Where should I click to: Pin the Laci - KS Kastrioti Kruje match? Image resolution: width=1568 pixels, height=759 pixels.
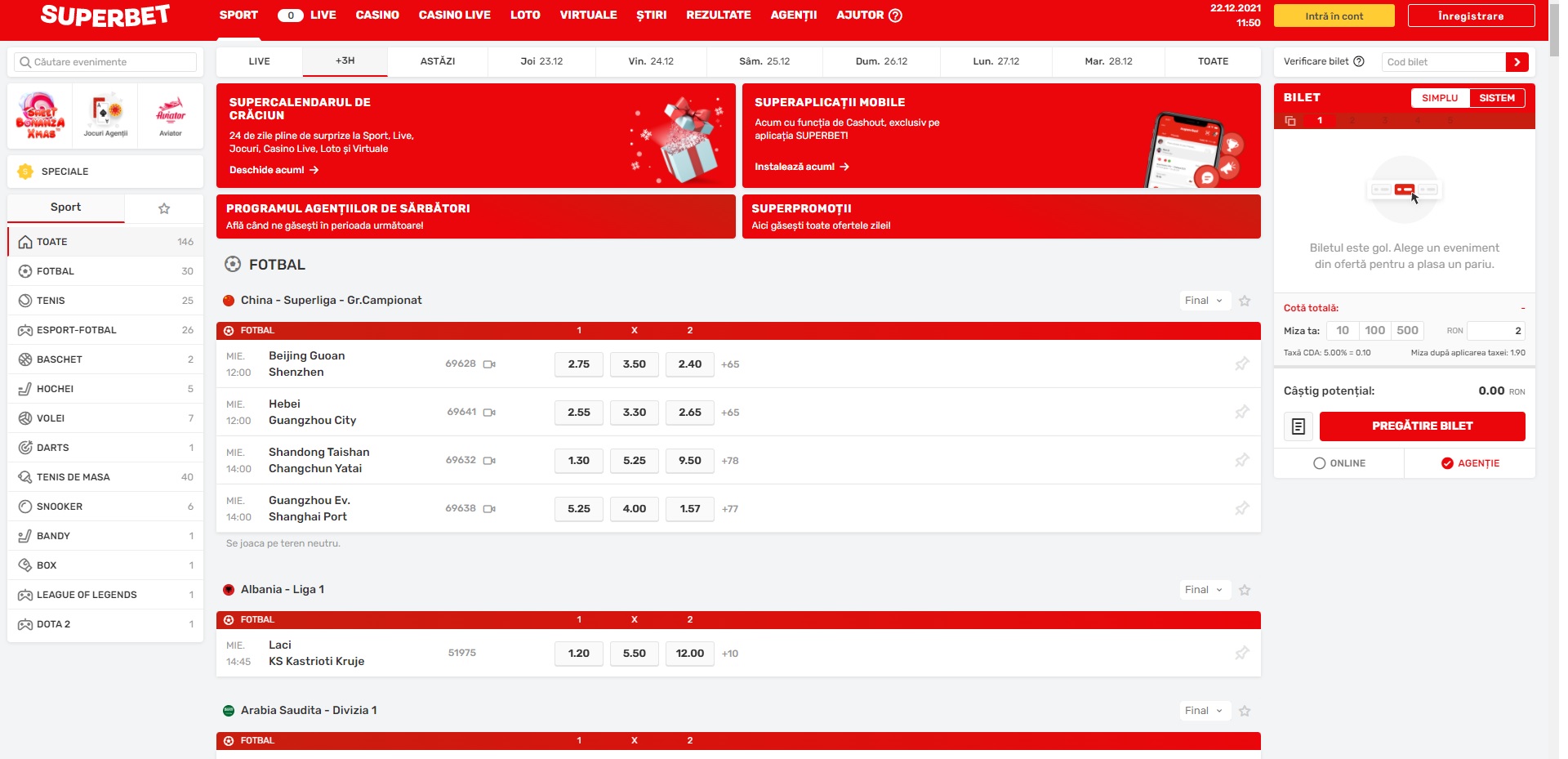click(1242, 653)
